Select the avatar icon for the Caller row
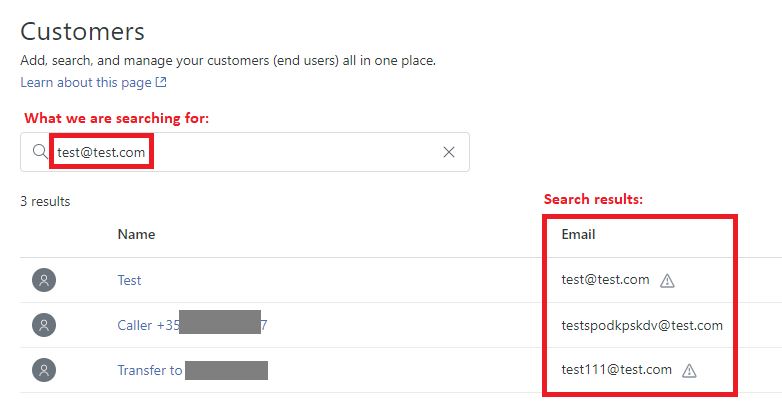Viewport: 782px width, 420px height. point(43,325)
